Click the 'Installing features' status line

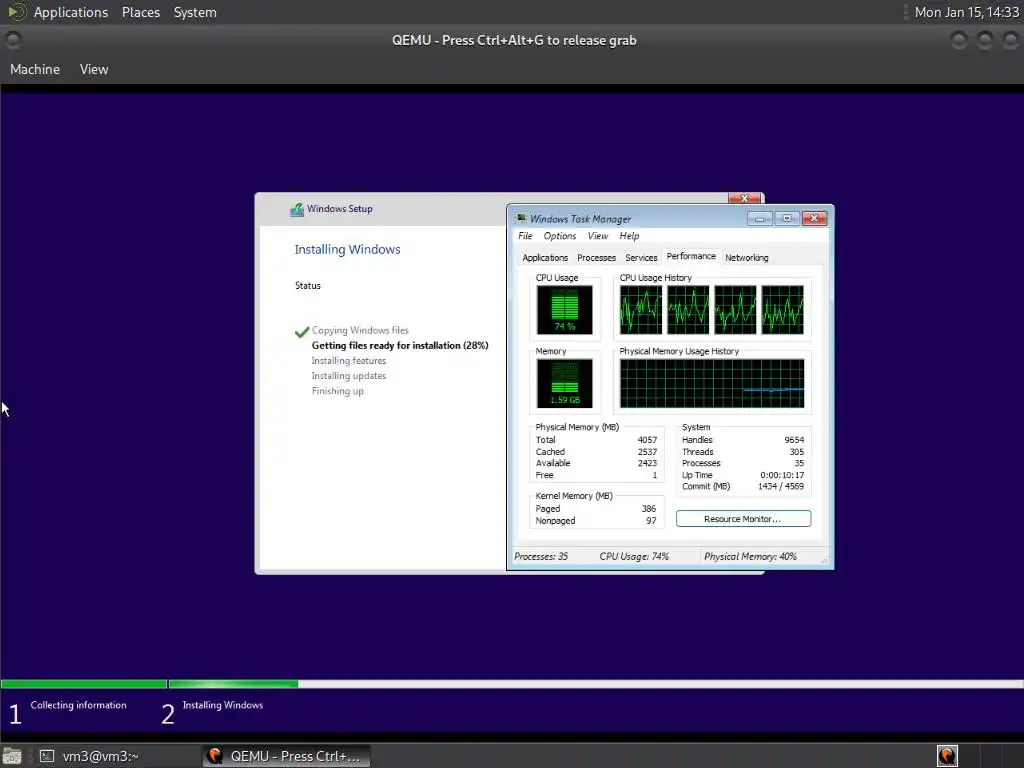coord(349,360)
